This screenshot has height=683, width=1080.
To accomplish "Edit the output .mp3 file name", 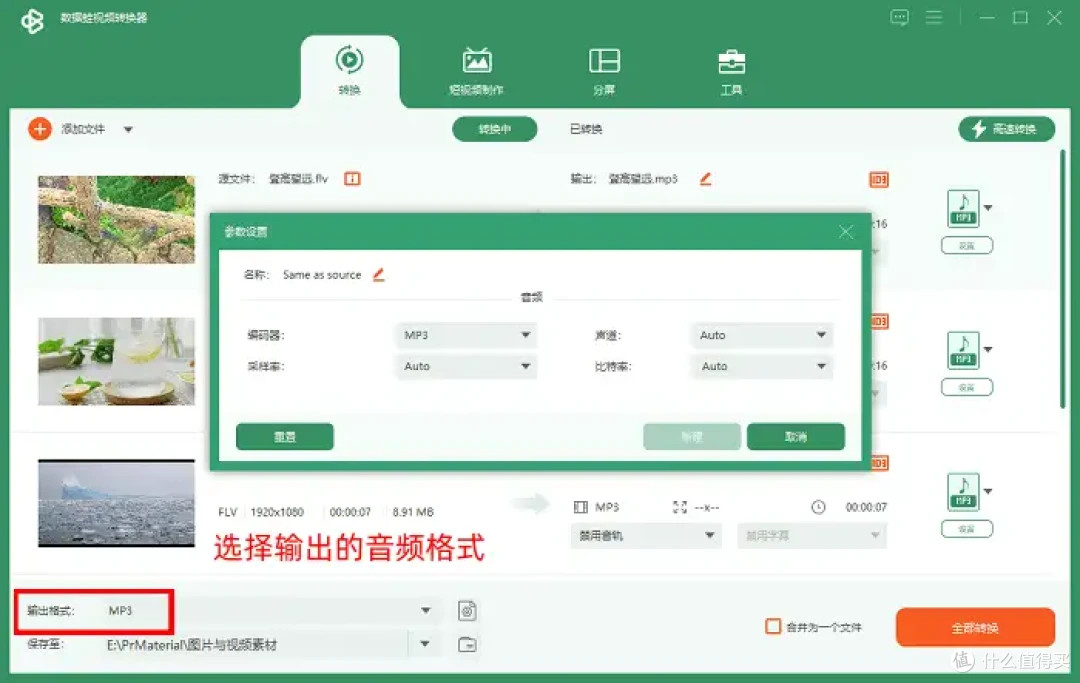I will coord(705,179).
